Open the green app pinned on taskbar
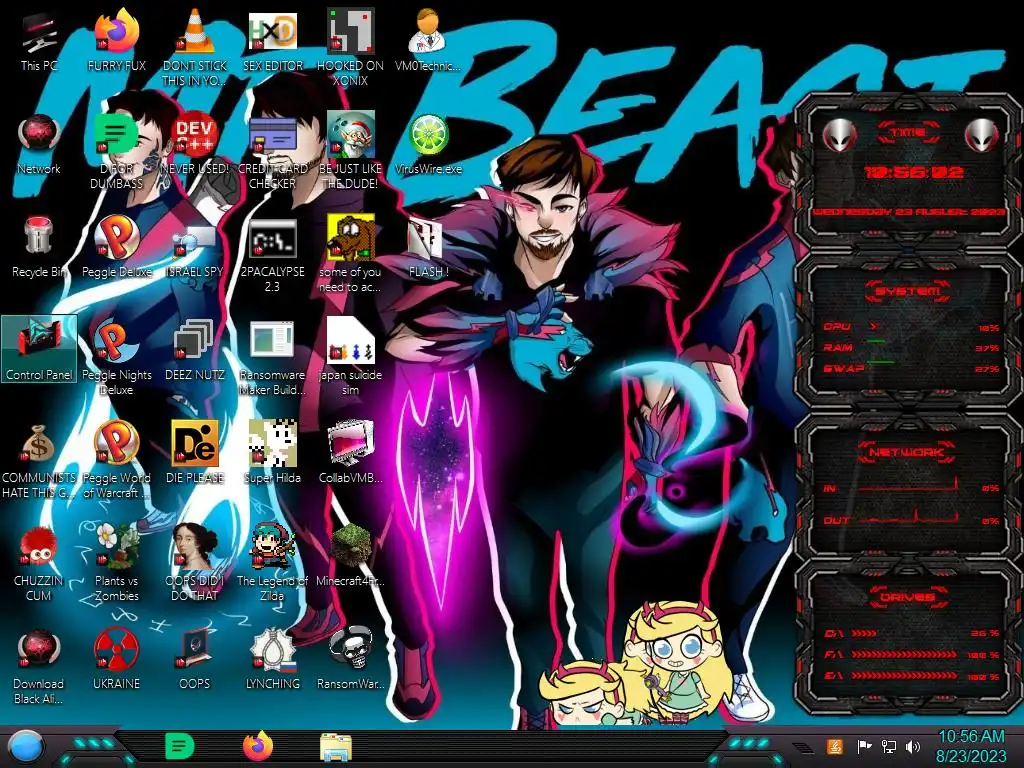The image size is (1024, 768). [x=180, y=746]
